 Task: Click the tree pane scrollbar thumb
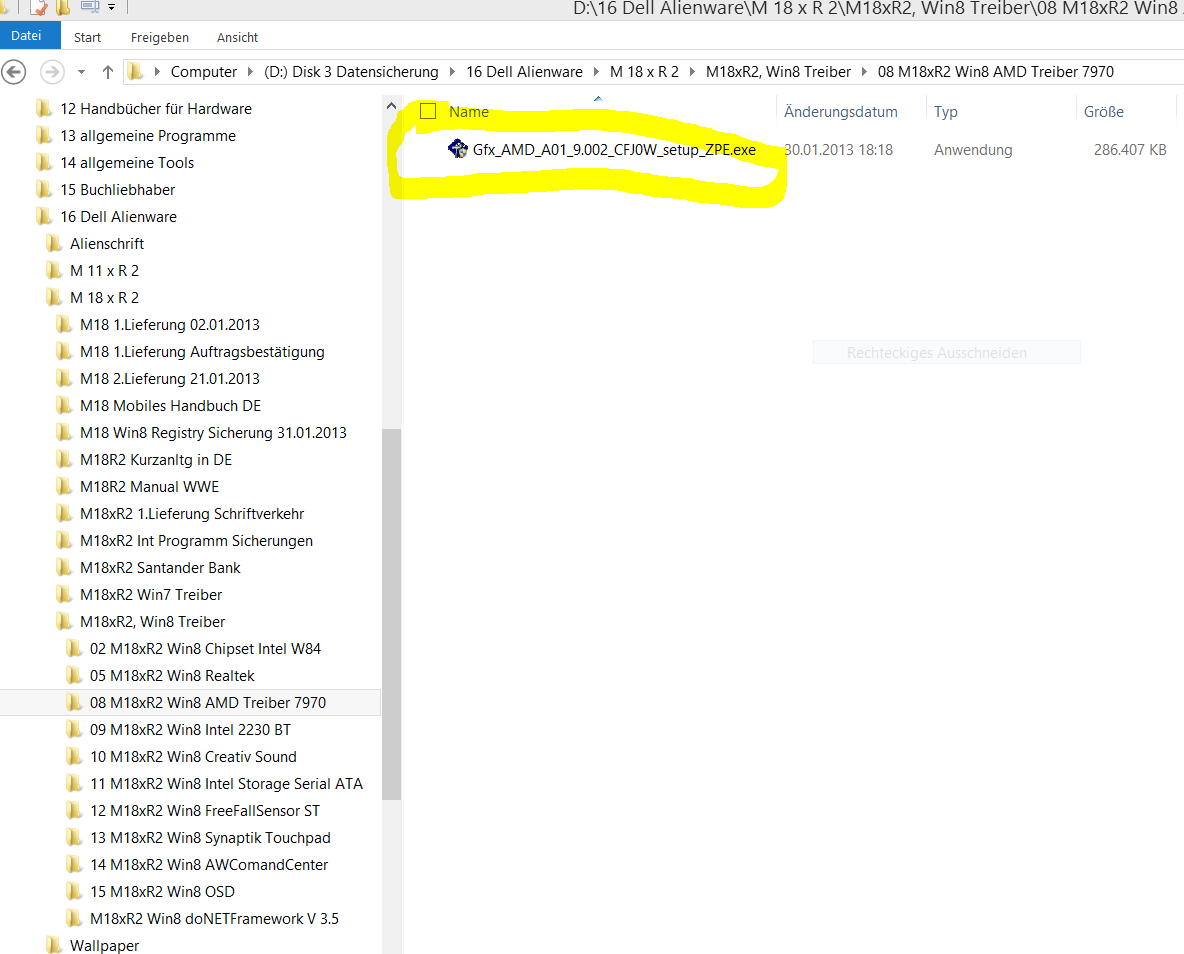[391, 614]
